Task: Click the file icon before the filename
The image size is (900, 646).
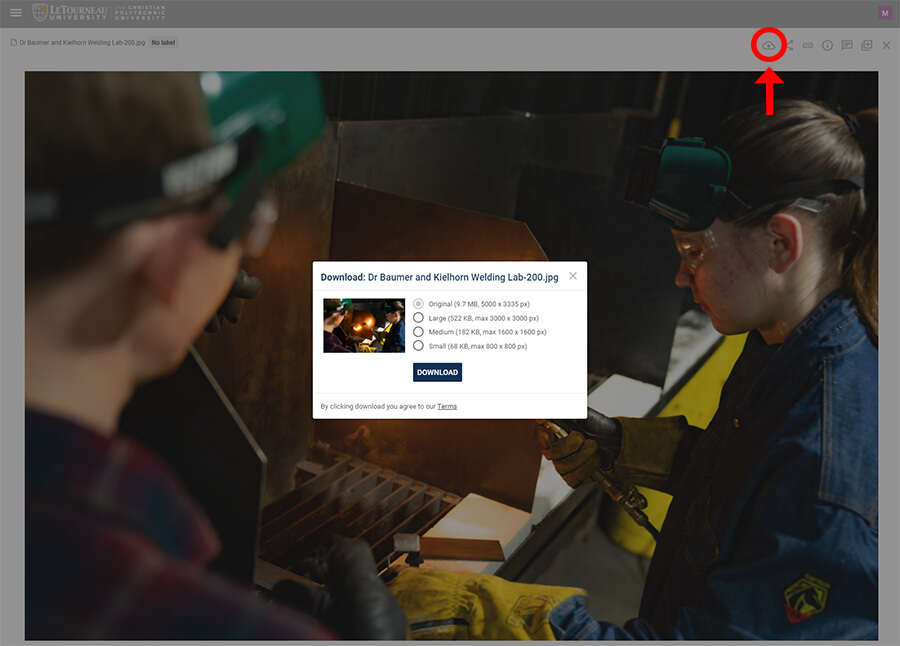Action: click(x=13, y=43)
